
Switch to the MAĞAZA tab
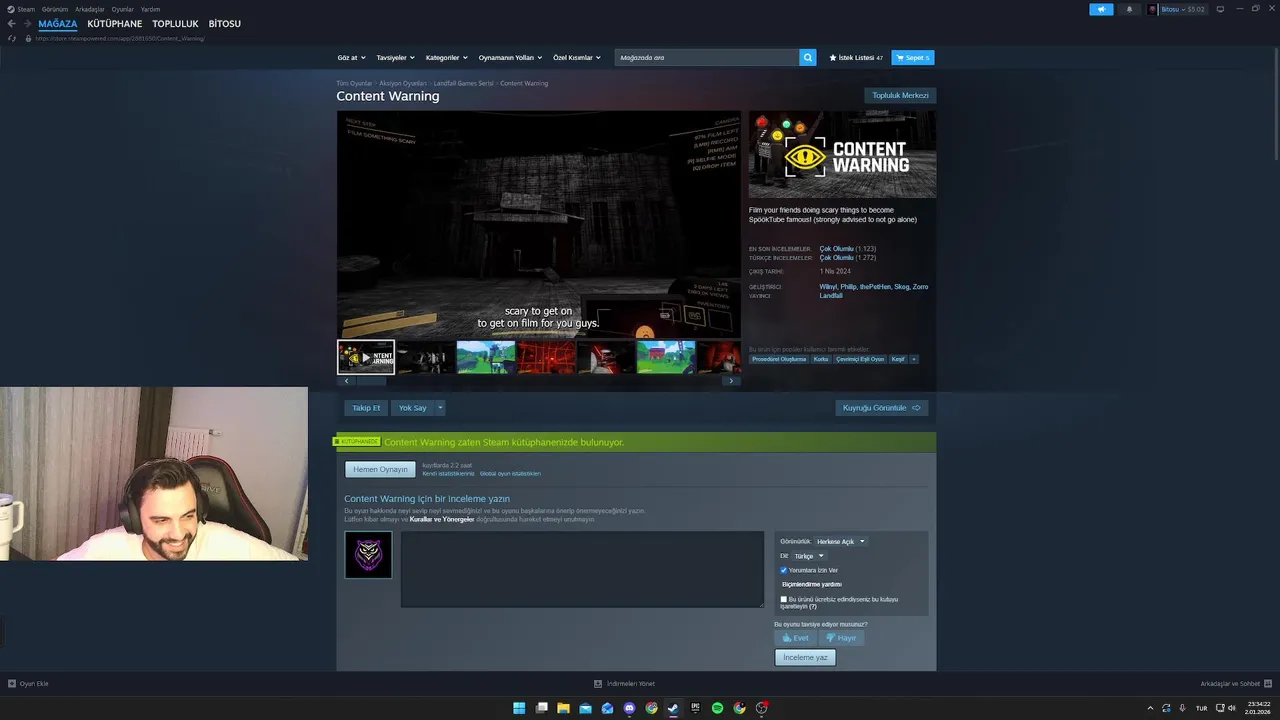(58, 24)
